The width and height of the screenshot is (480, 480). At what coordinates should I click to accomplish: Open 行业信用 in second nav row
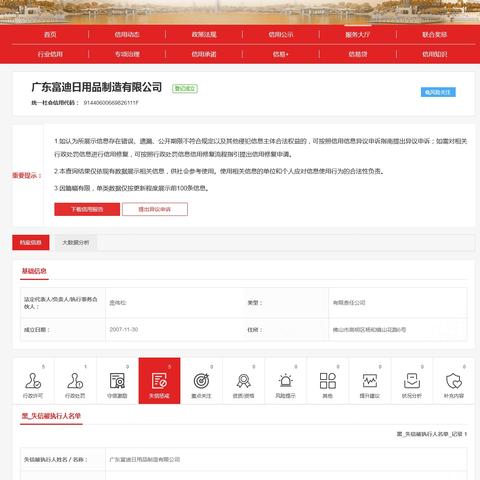(x=50, y=54)
